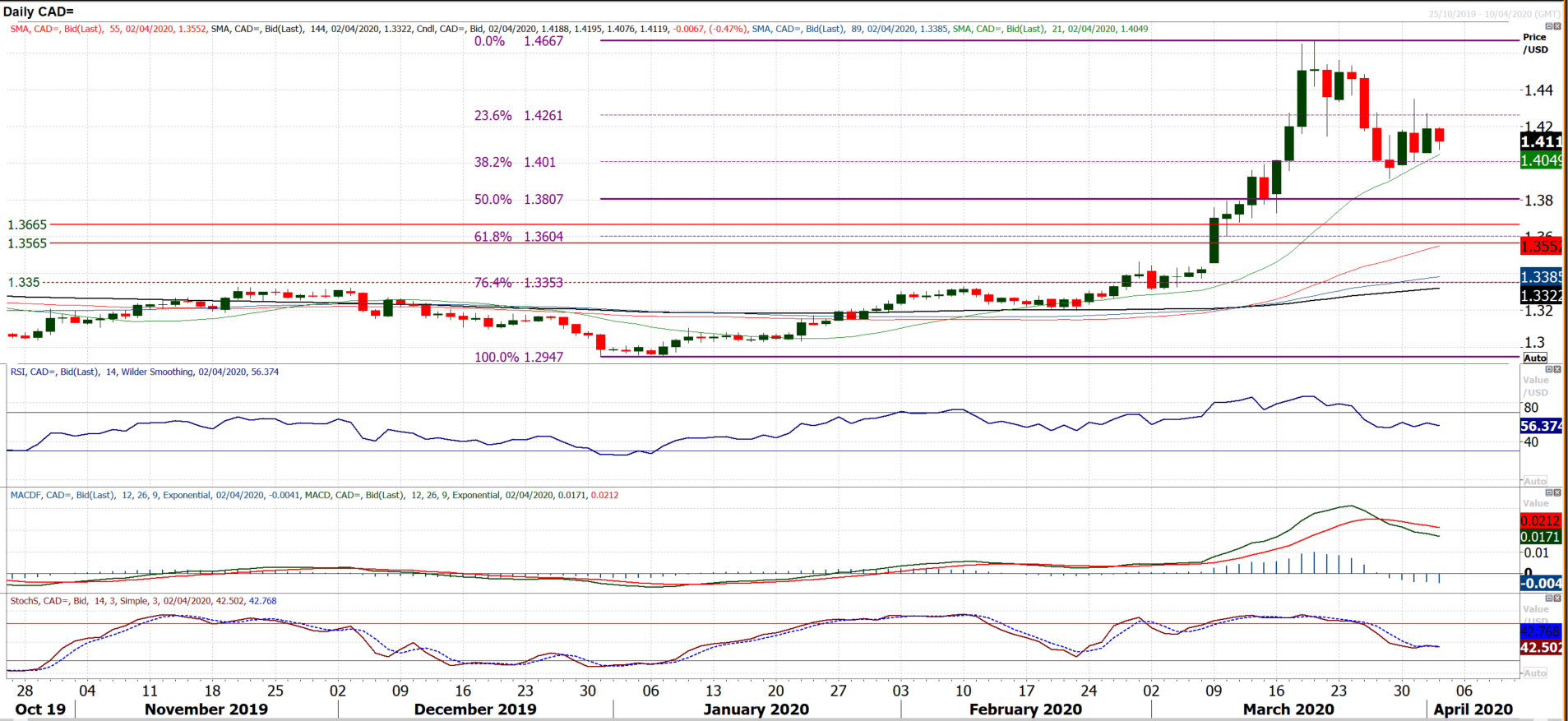Click the blue 1.3385 SMA price tag

click(x=1541, y=277)
